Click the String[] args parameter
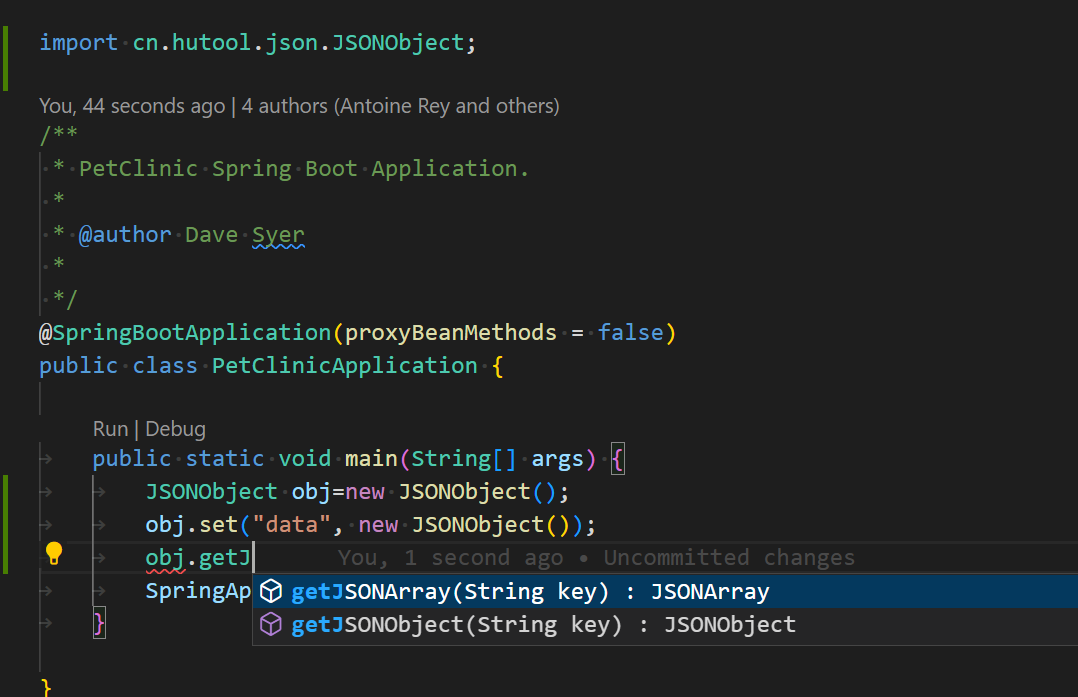Image resolution: width=1078 pixels, height=697 pixels. pos(498,458)
